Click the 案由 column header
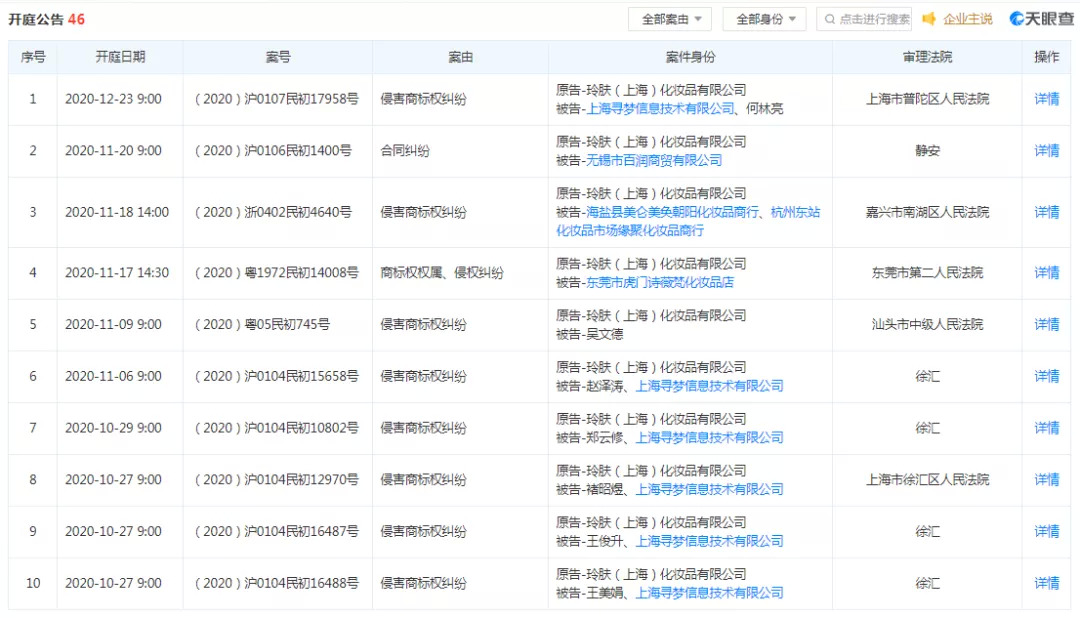This screenshot has width=1080, height=618. 460,57
